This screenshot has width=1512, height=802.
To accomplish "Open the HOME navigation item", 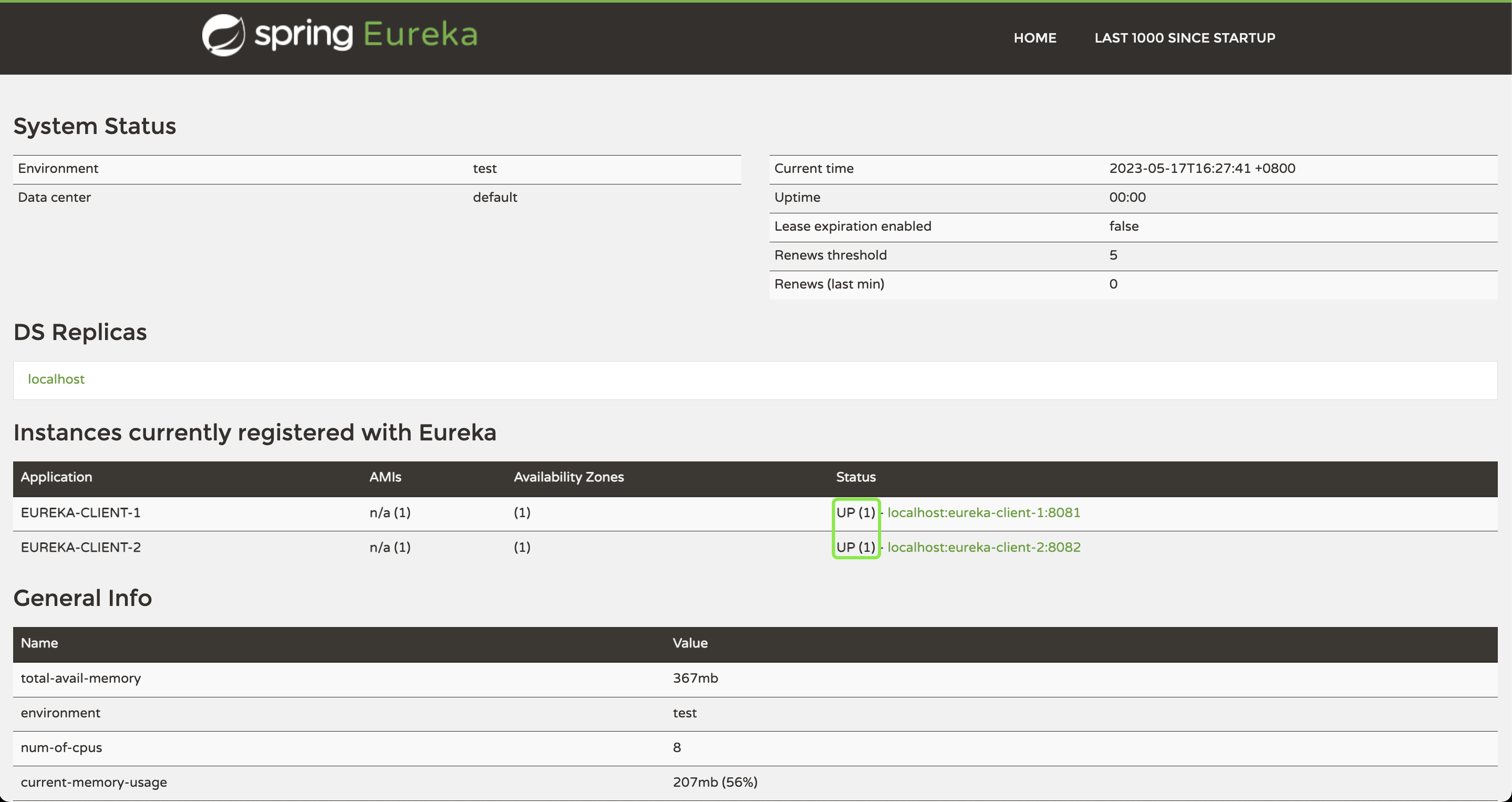I will click(1035, 38).
